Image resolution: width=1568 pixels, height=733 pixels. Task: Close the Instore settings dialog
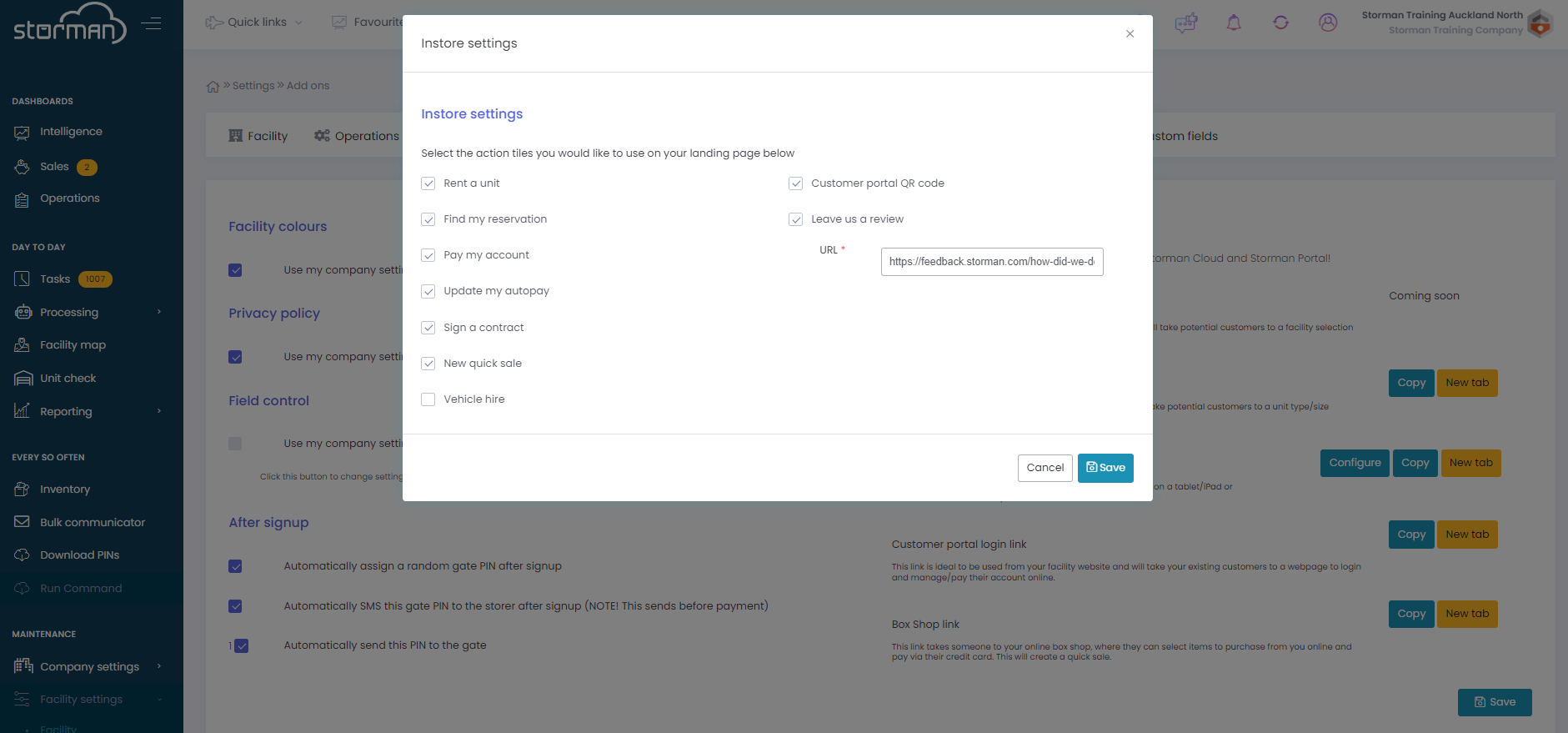click(x=1130, y=34)
